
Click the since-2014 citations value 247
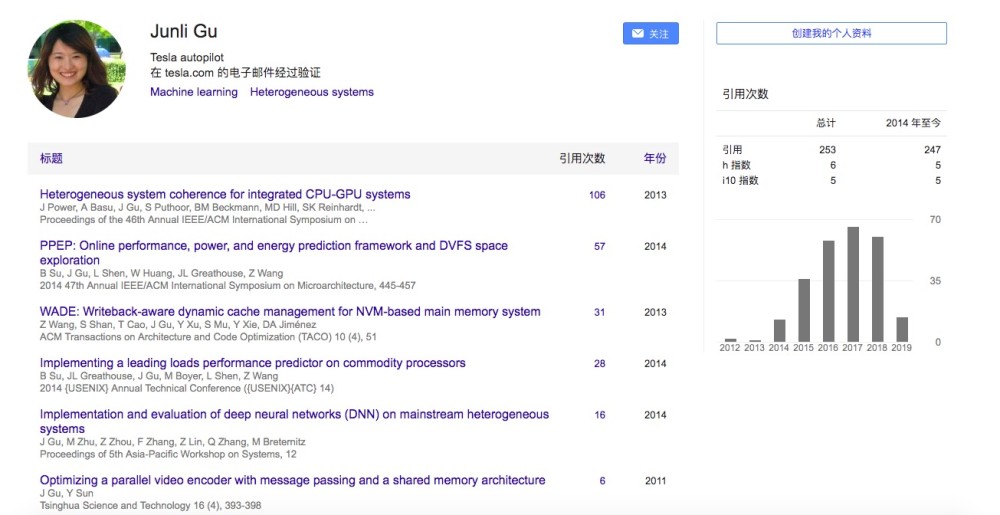point(932,150)
